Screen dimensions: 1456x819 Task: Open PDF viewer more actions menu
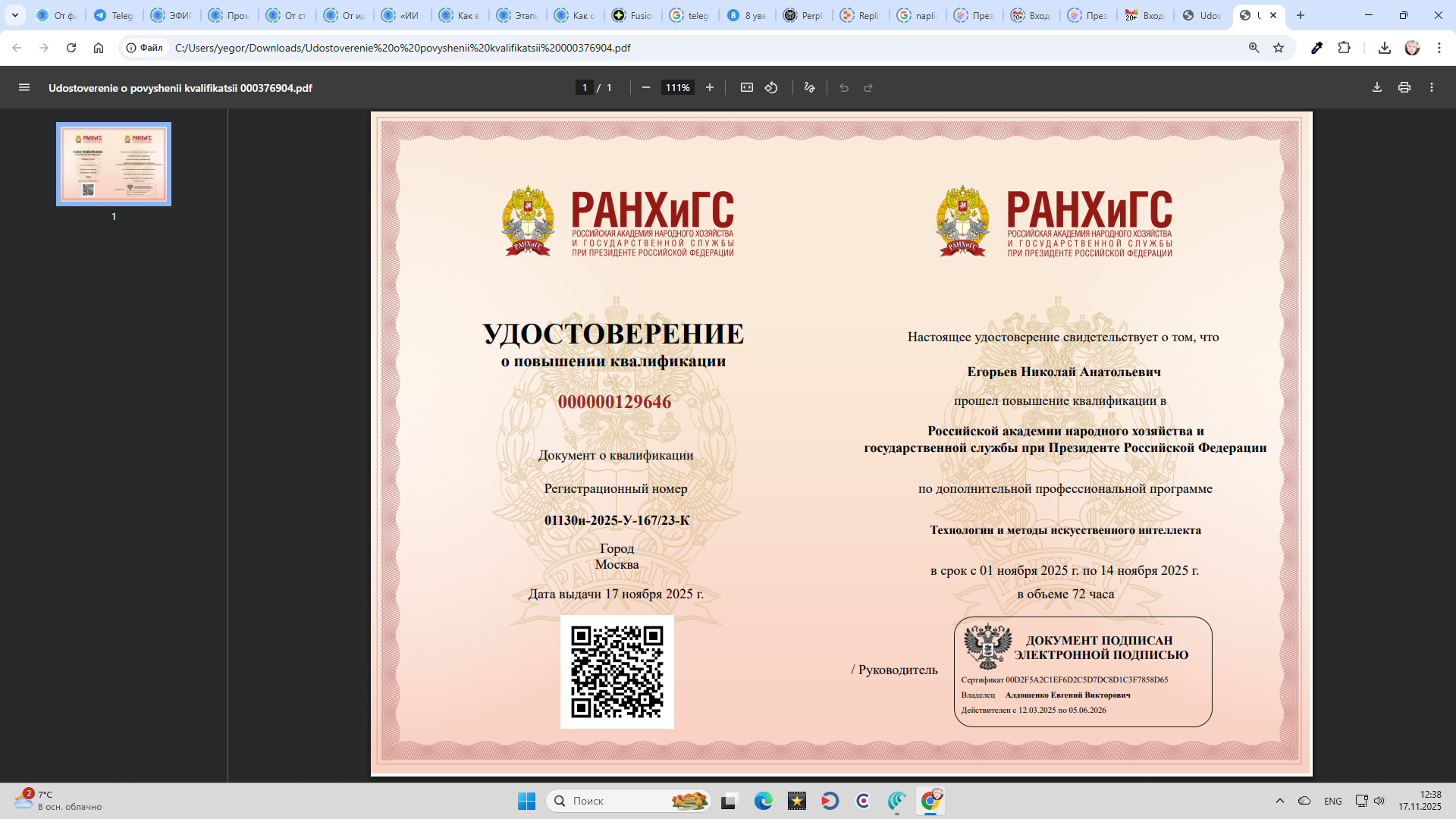tap(1432, 88)
